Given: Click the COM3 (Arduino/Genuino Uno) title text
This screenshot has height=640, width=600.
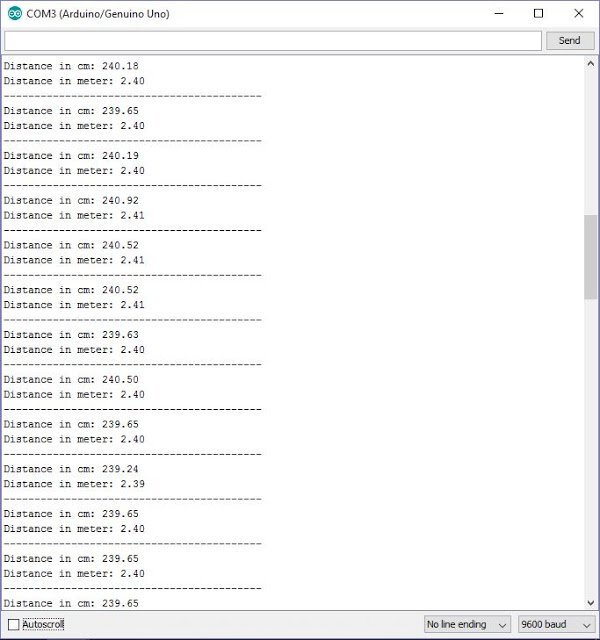Looking at the screenshot, I should pyautogui.click(x=98, y=14).
